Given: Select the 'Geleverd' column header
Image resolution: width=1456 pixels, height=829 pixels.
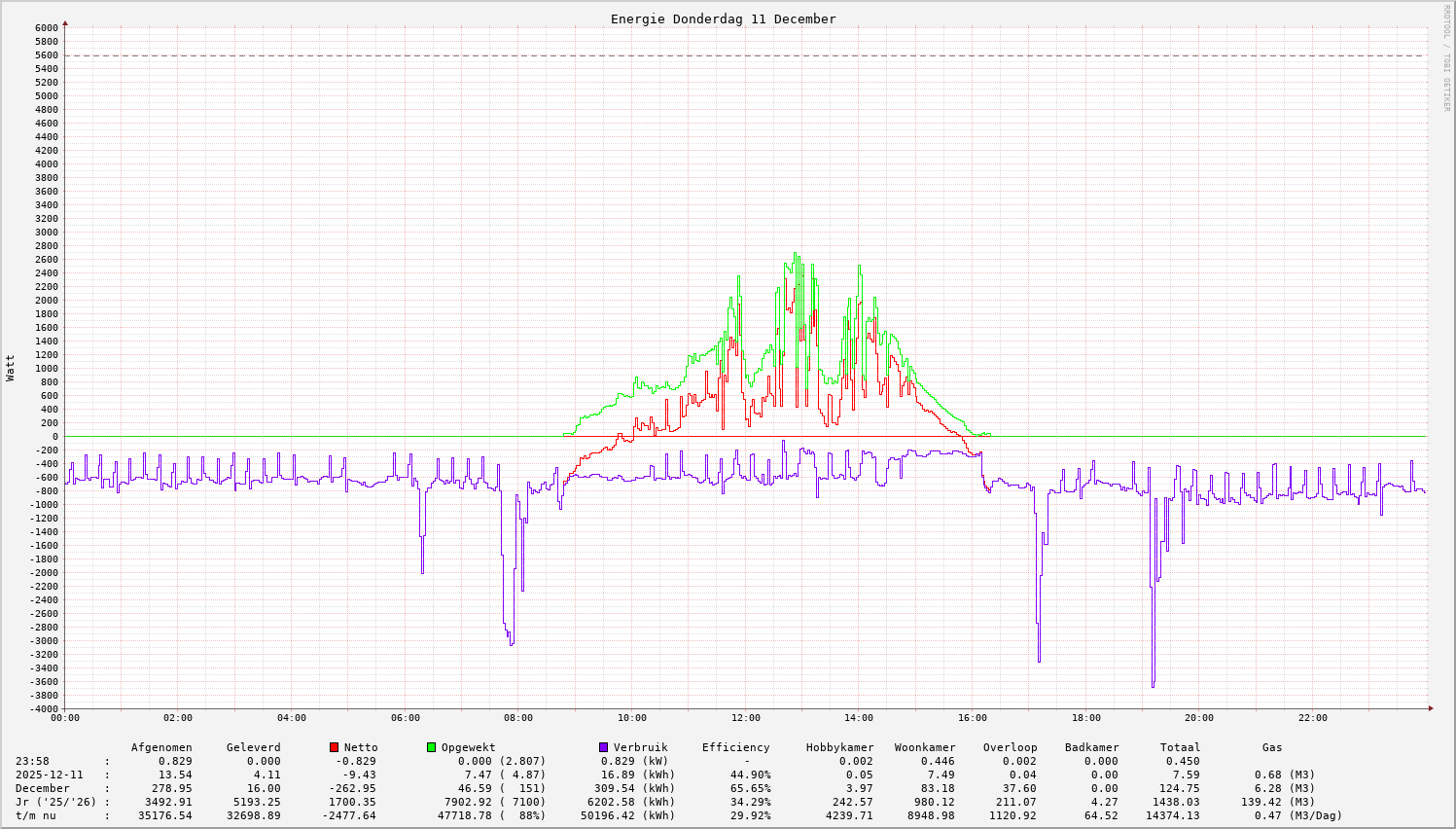Looking at the screenshot, I should [253, 747].
